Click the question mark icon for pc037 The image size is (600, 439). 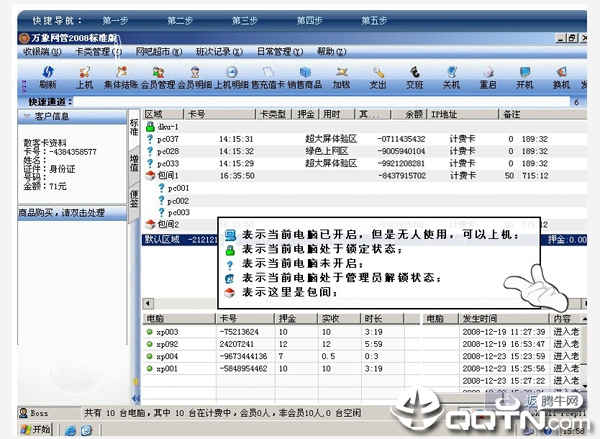coord(150,139)
